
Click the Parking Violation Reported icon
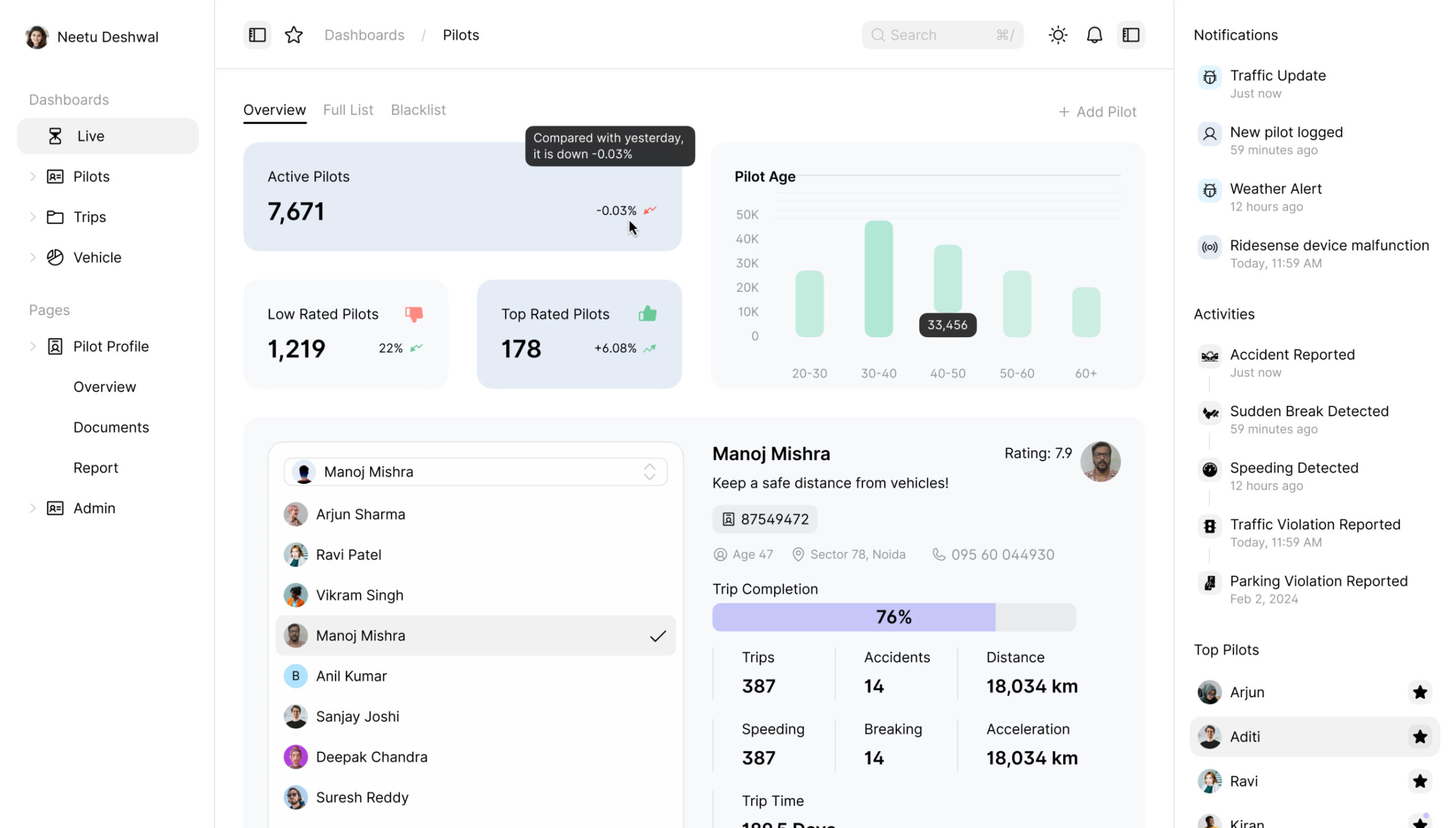[x=1210, y=582]
